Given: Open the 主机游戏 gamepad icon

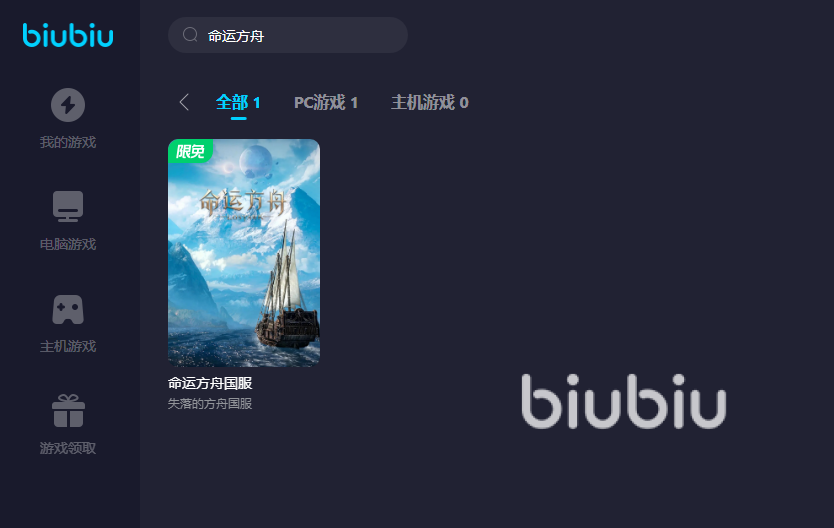Looking at the screenshot, I should (x=68, y=309).
